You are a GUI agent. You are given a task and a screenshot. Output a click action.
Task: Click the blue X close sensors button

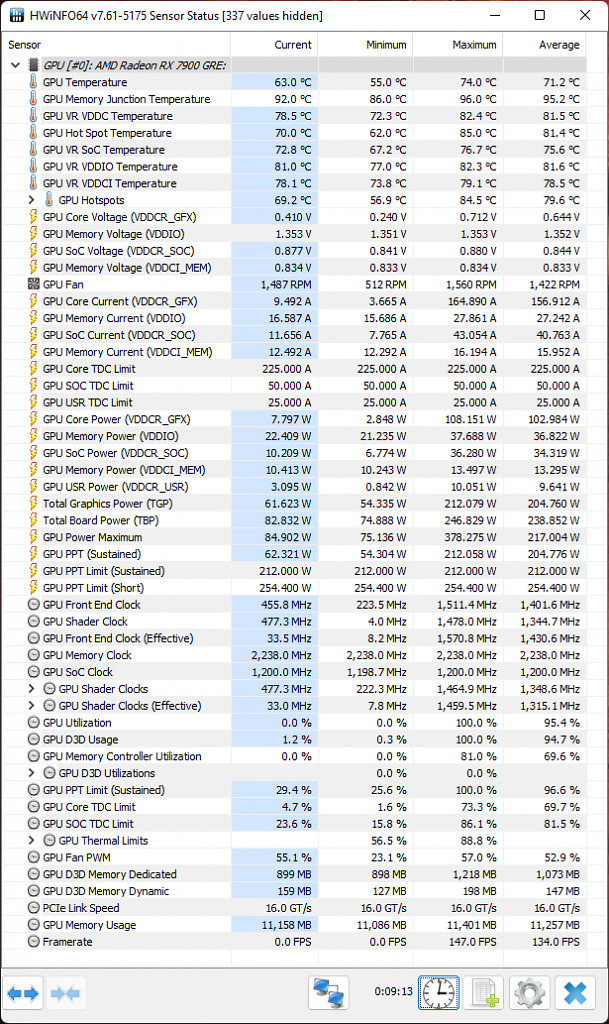pos(576,993)
